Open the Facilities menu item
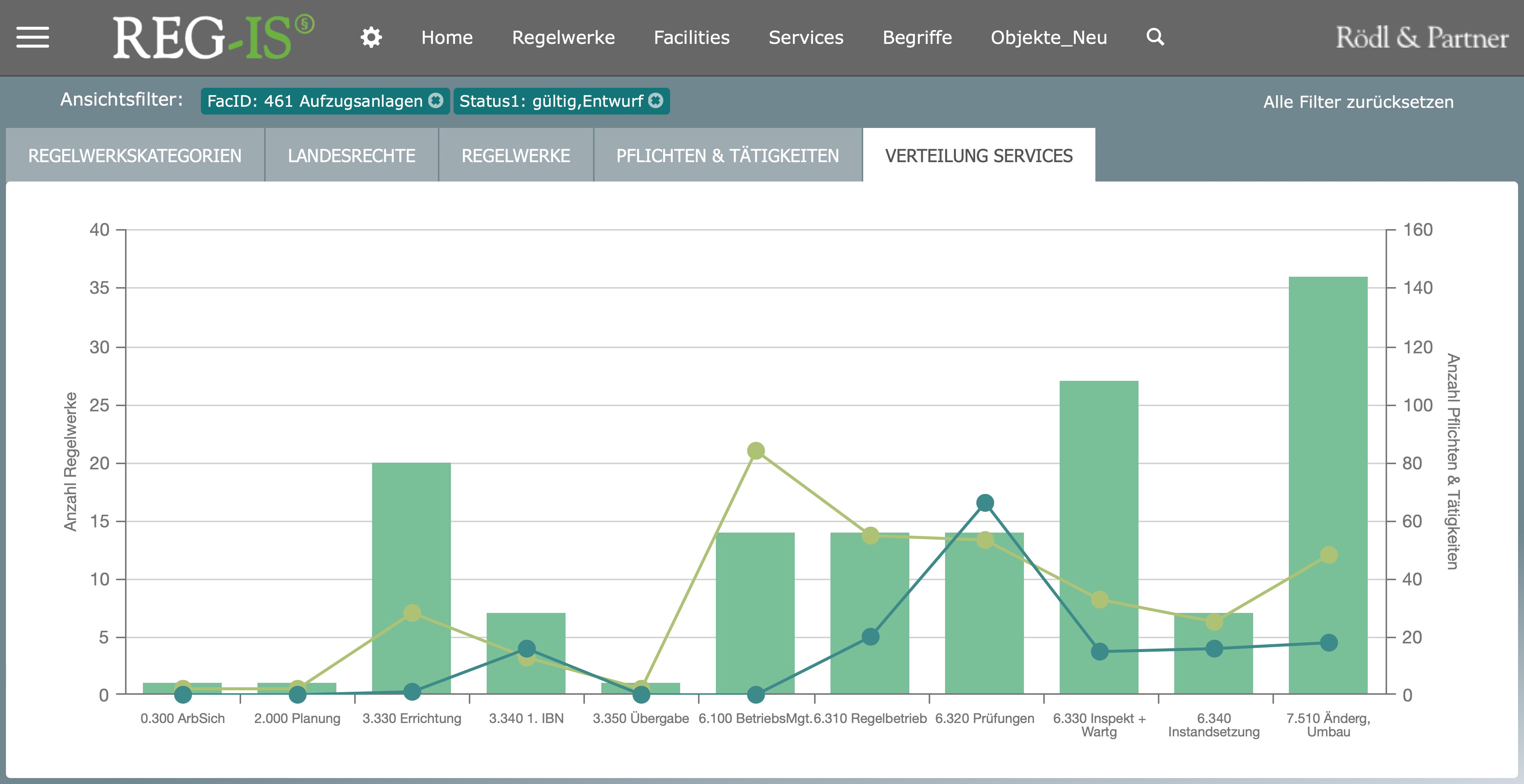 [692, 37]
